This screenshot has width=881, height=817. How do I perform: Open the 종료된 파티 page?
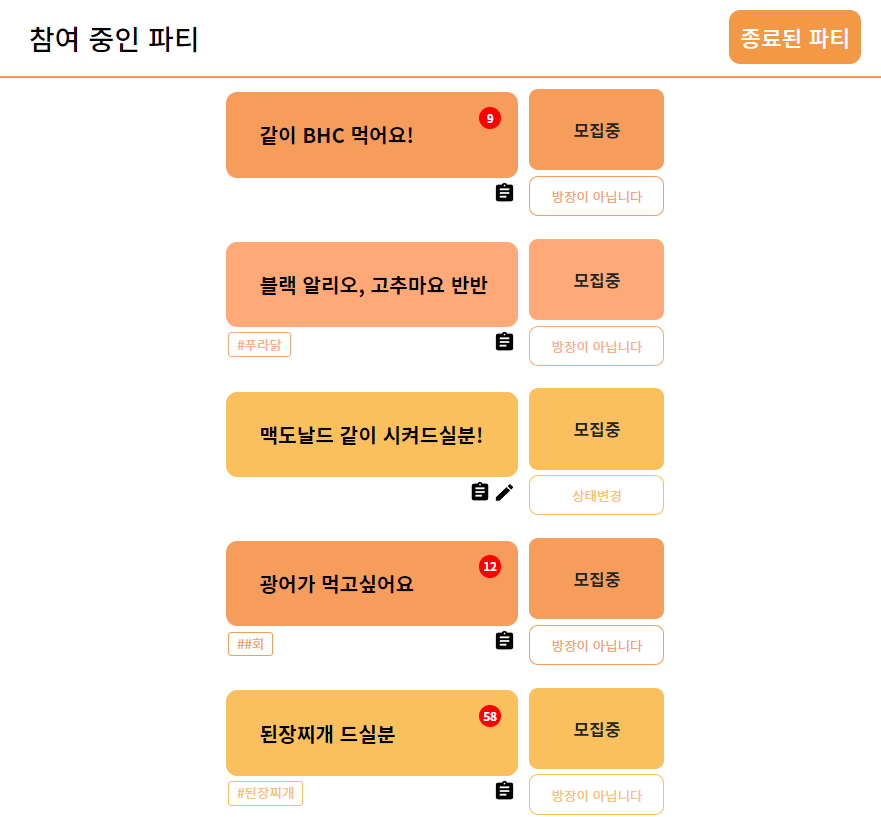[x=794, y=37]
